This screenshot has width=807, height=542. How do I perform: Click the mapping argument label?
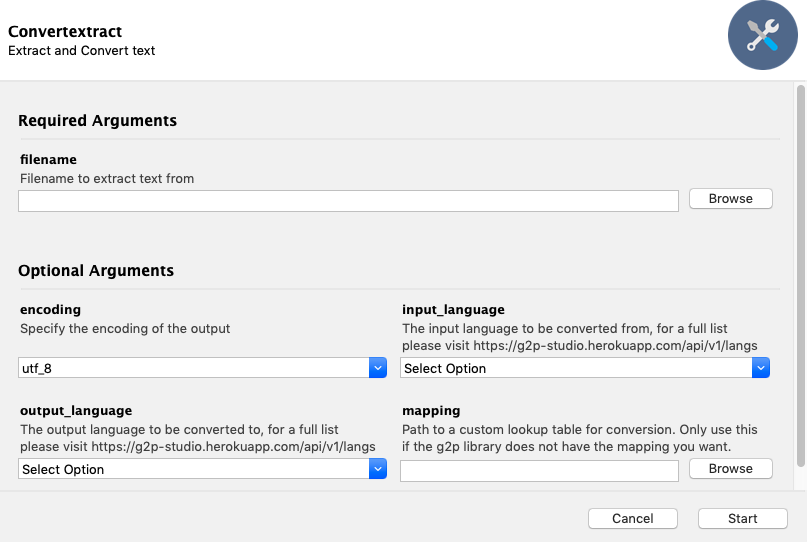tap(431, 411)
